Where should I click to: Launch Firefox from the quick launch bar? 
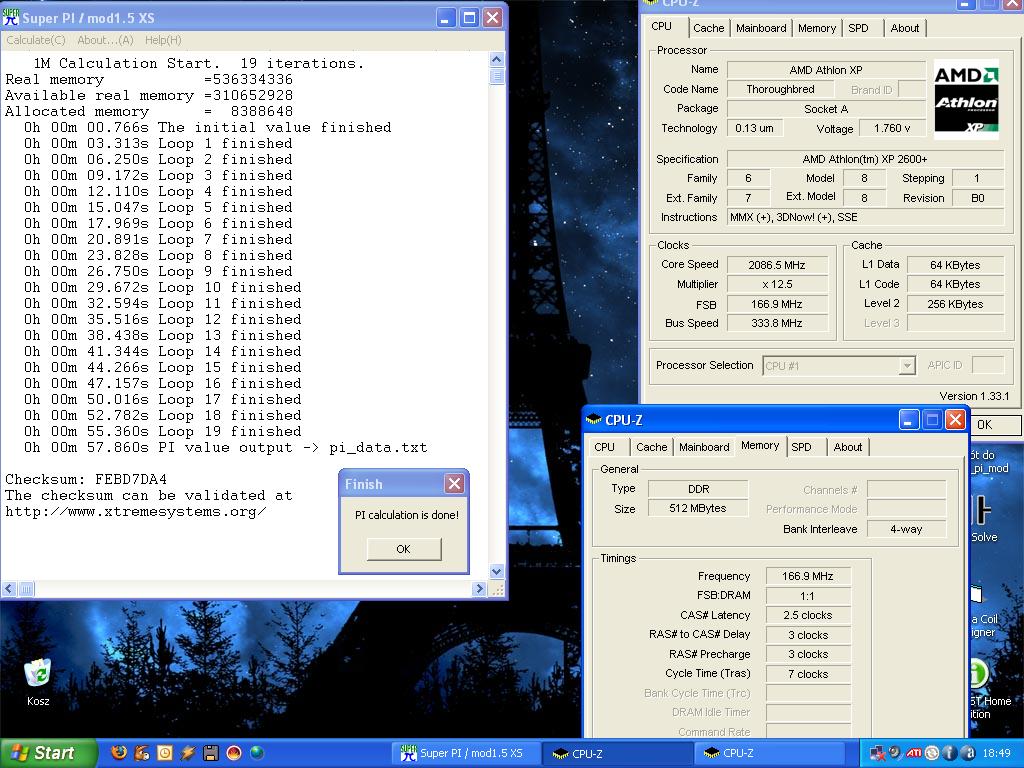[119, 753]
